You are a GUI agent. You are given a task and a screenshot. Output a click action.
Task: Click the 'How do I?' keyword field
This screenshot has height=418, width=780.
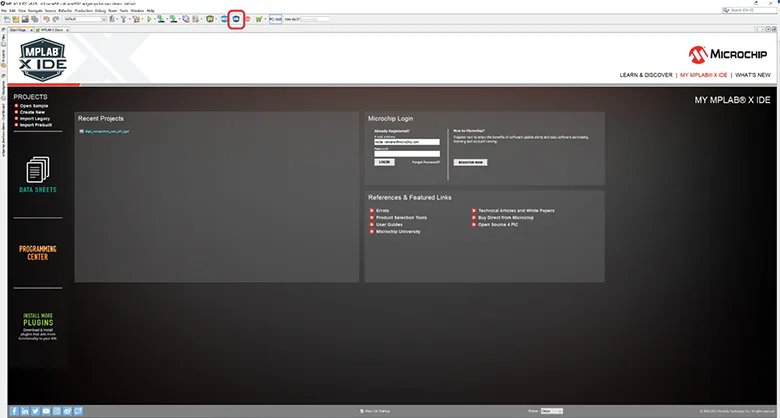coord(315,19)
